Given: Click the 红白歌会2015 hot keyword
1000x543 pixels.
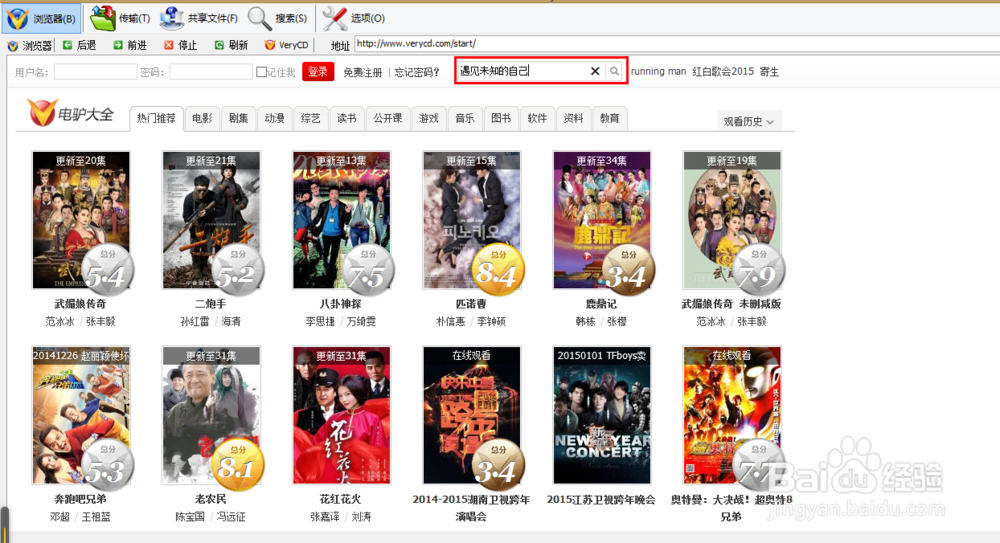Looking at the screenshot, I should 723,71.
